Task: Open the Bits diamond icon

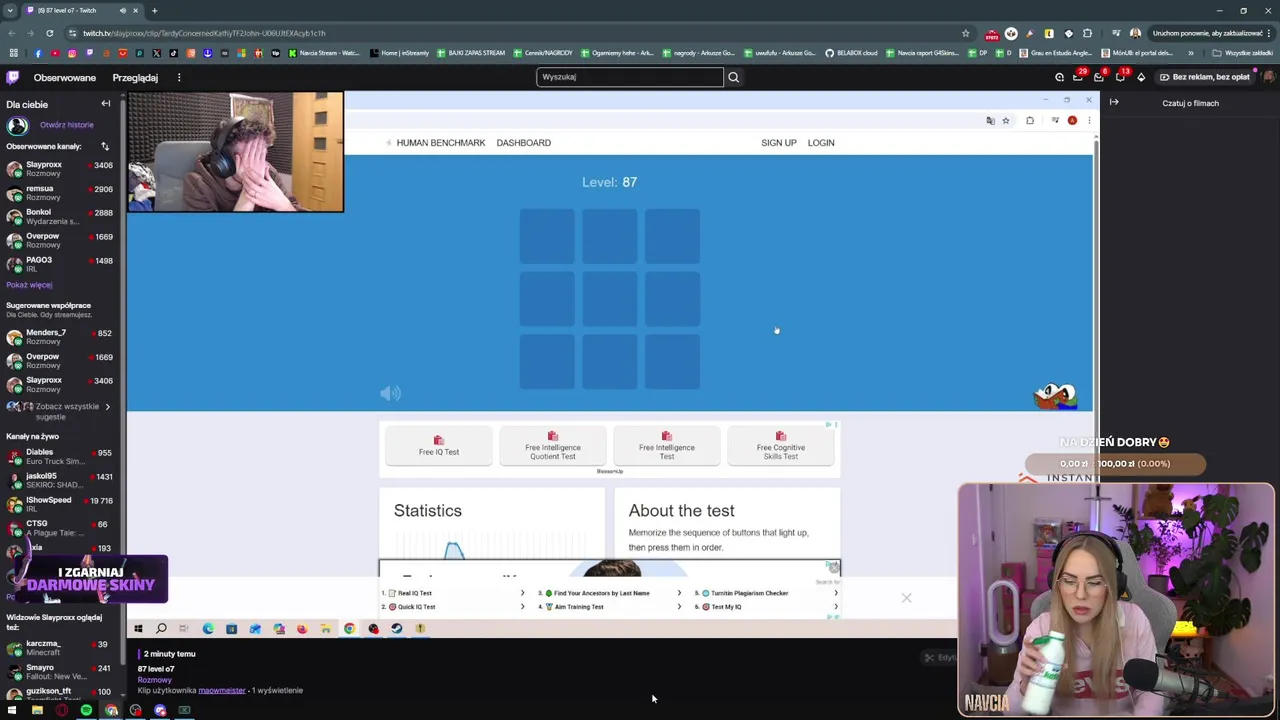Action: pyautogui.click(x=1141, y=77)
